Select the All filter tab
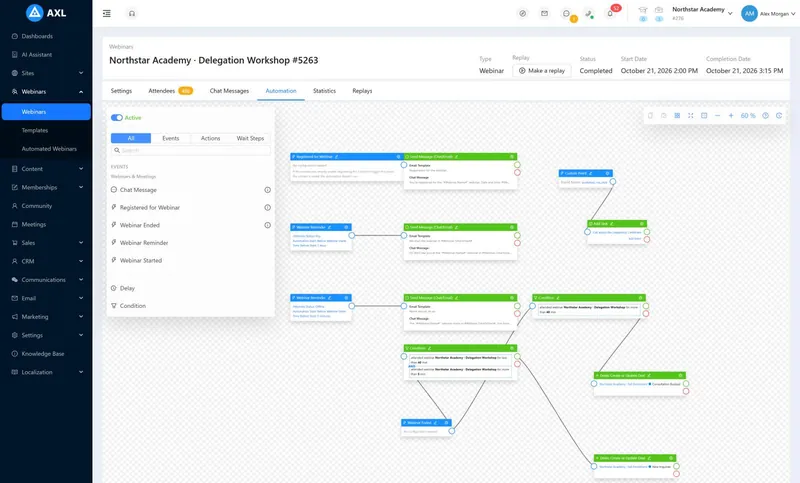The height and width of the screenshot is (483, 800). click(131, 138)
